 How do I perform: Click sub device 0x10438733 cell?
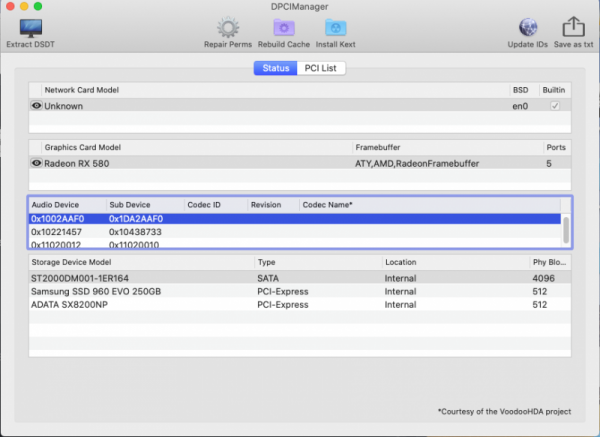tap(135, 232)
